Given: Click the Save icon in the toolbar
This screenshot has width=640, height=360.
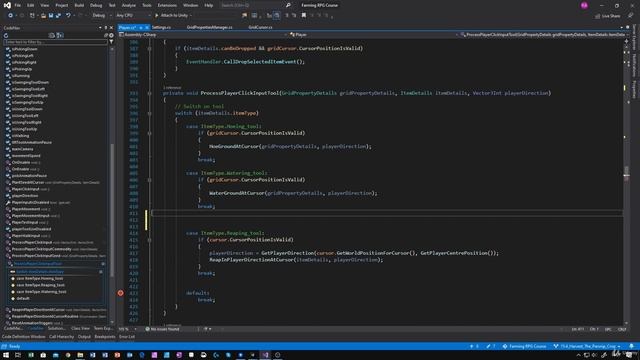Looking at the screenshot, I should coord(51,16).
